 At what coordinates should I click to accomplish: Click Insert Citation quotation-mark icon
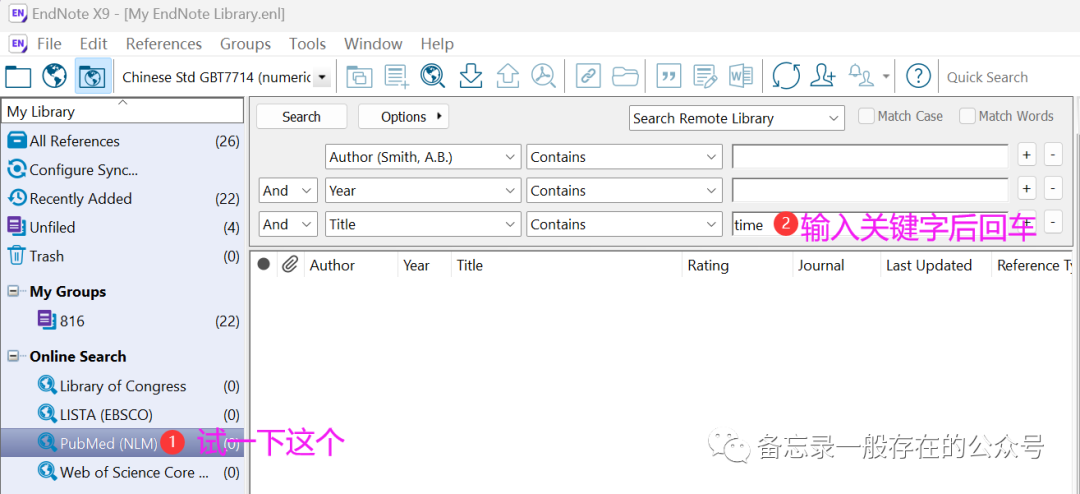667,76
